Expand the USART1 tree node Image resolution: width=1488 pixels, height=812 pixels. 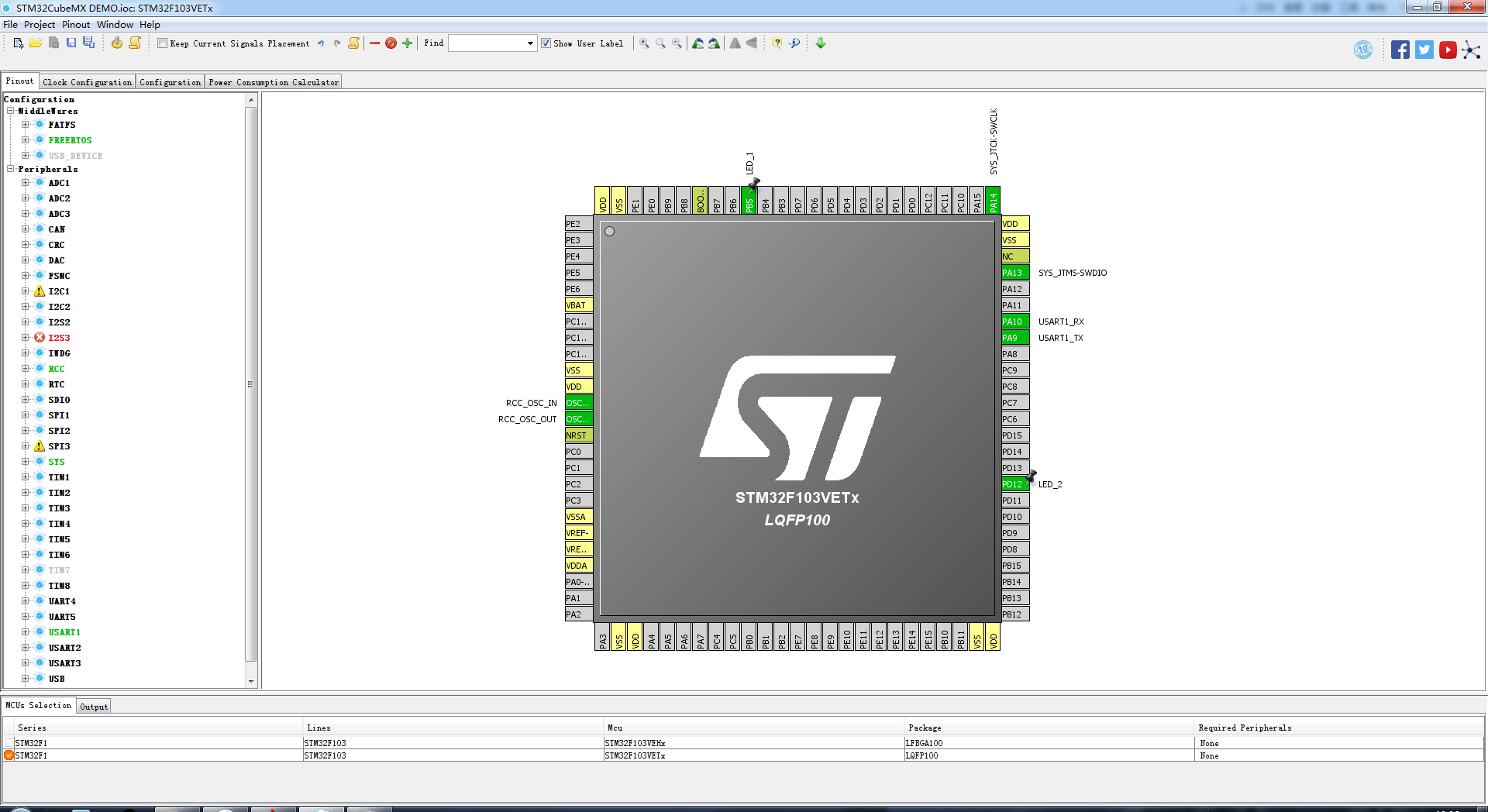tap(26, 632)
